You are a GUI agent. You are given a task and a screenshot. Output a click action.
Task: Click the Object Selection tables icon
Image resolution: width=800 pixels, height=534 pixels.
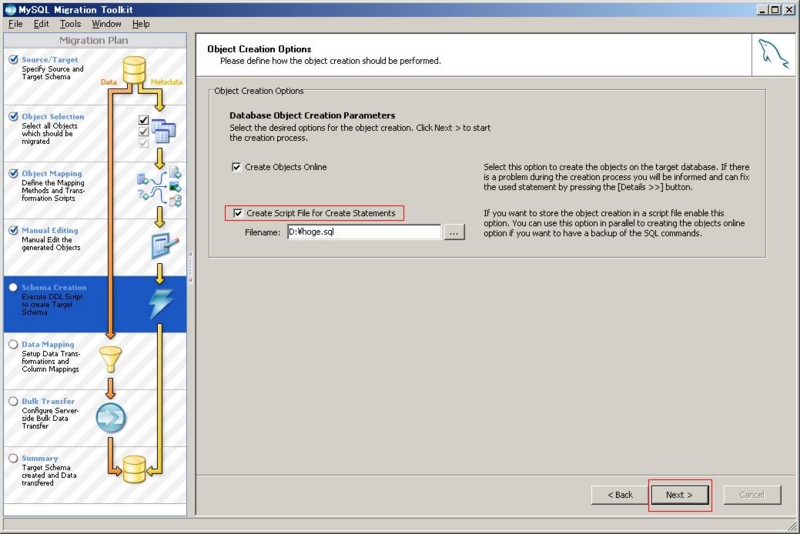163,131
